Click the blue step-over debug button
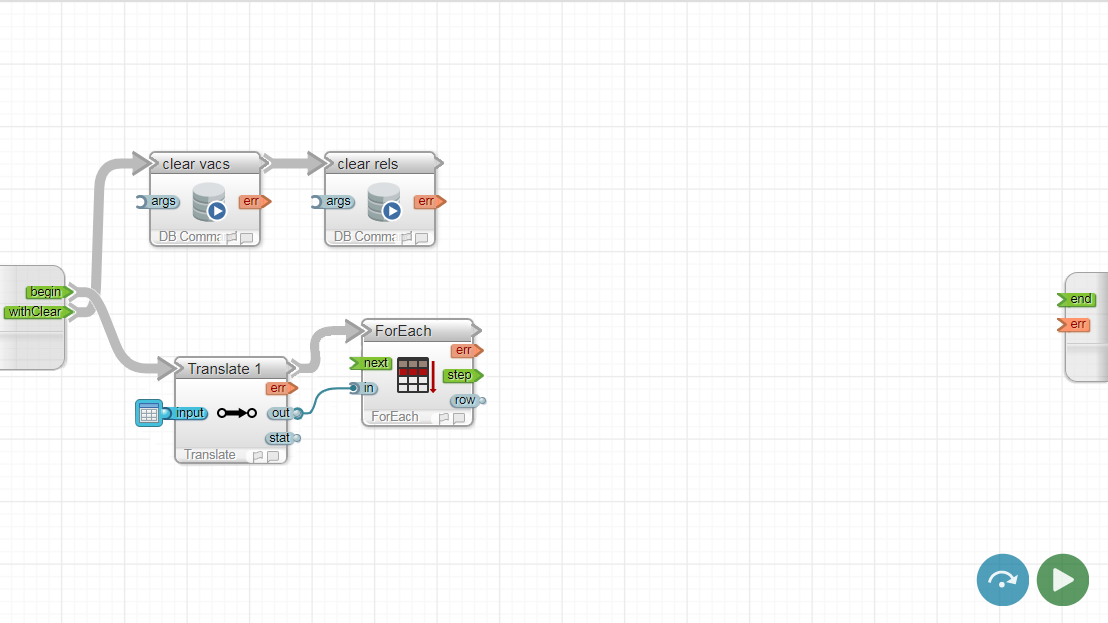The width and height of the screenshot is (1108, 623). click(x=1002, y=580)
